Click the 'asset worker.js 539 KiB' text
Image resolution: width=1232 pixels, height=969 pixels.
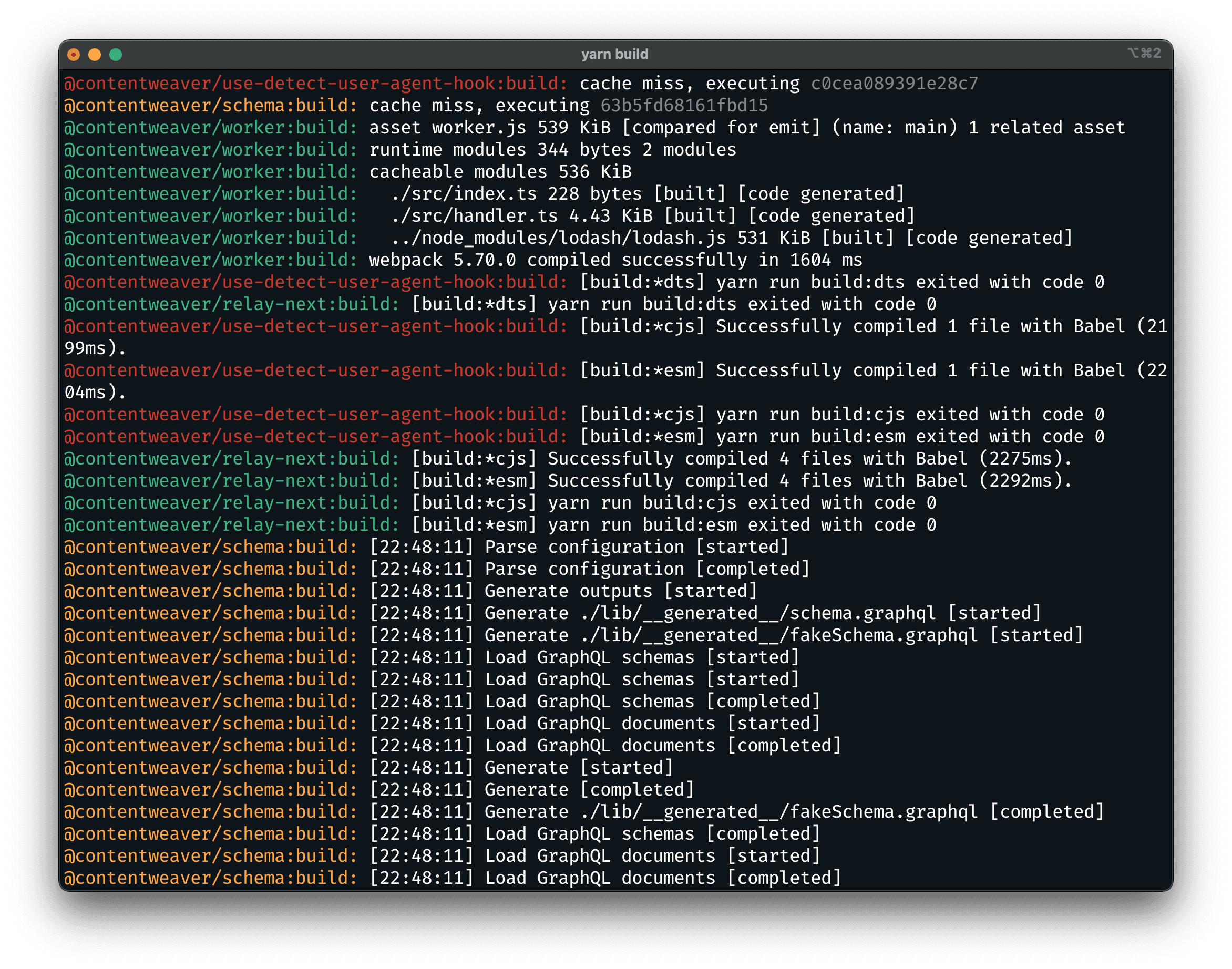pyautogui.click(x=490, y=128)
